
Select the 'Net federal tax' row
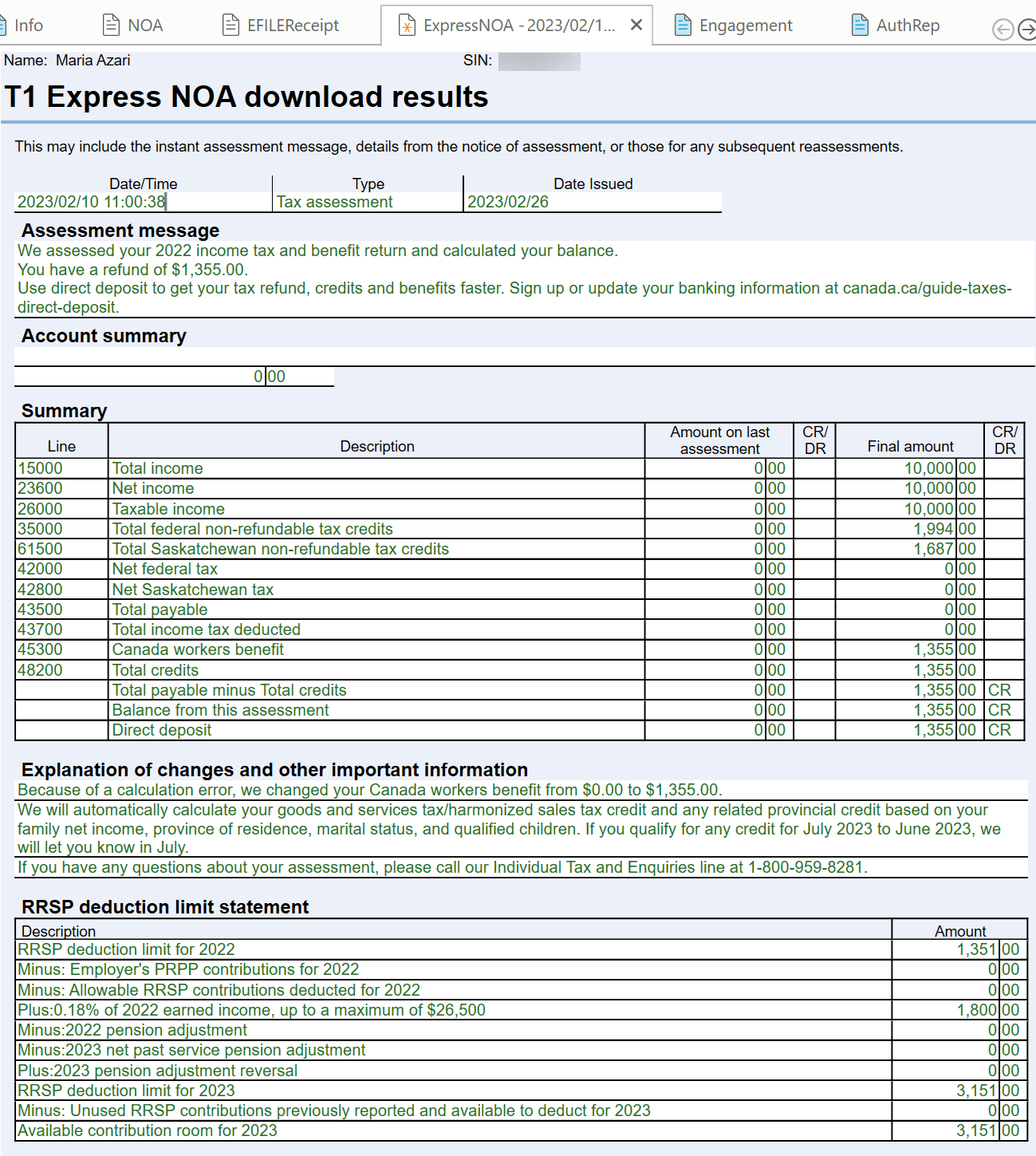[520, 569]
